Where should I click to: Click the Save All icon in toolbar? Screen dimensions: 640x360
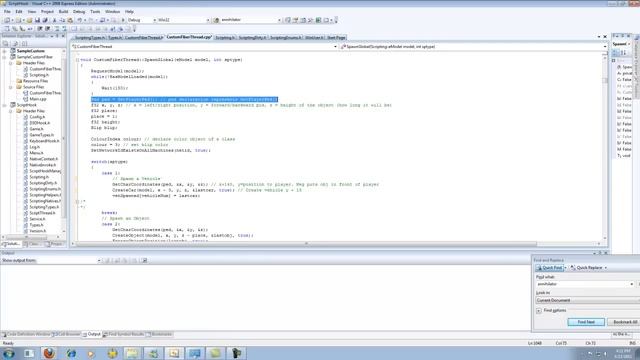(45, 20)
